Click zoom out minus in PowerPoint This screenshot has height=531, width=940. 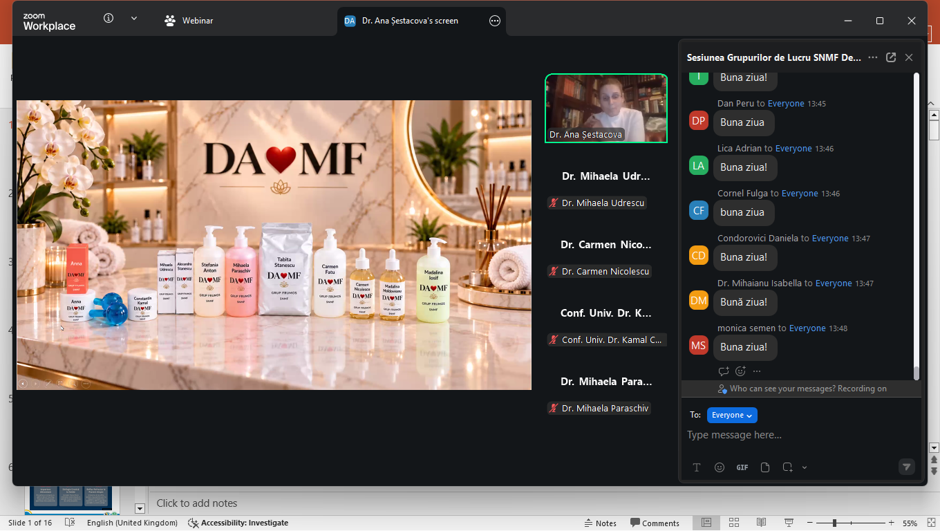pos(810,523)
